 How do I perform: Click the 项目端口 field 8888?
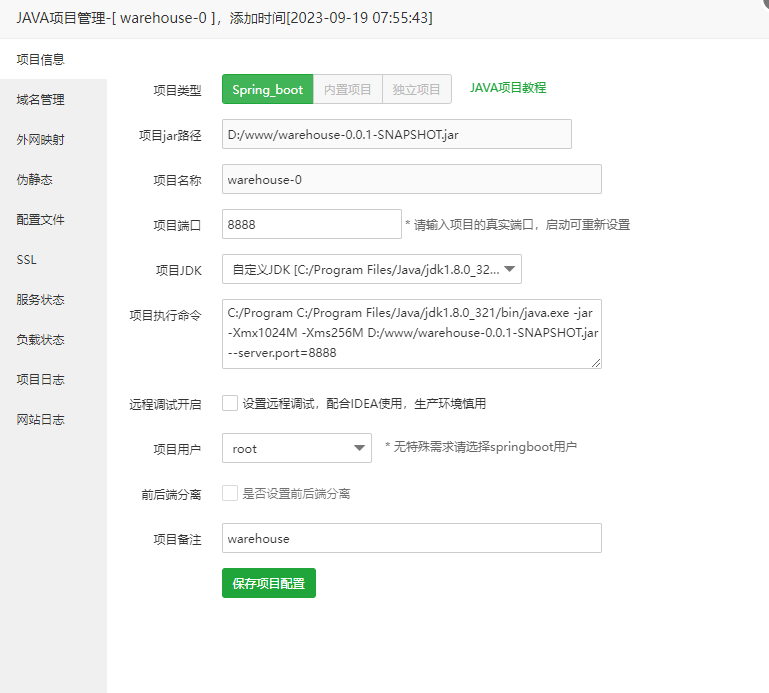[x=312, y=224]
